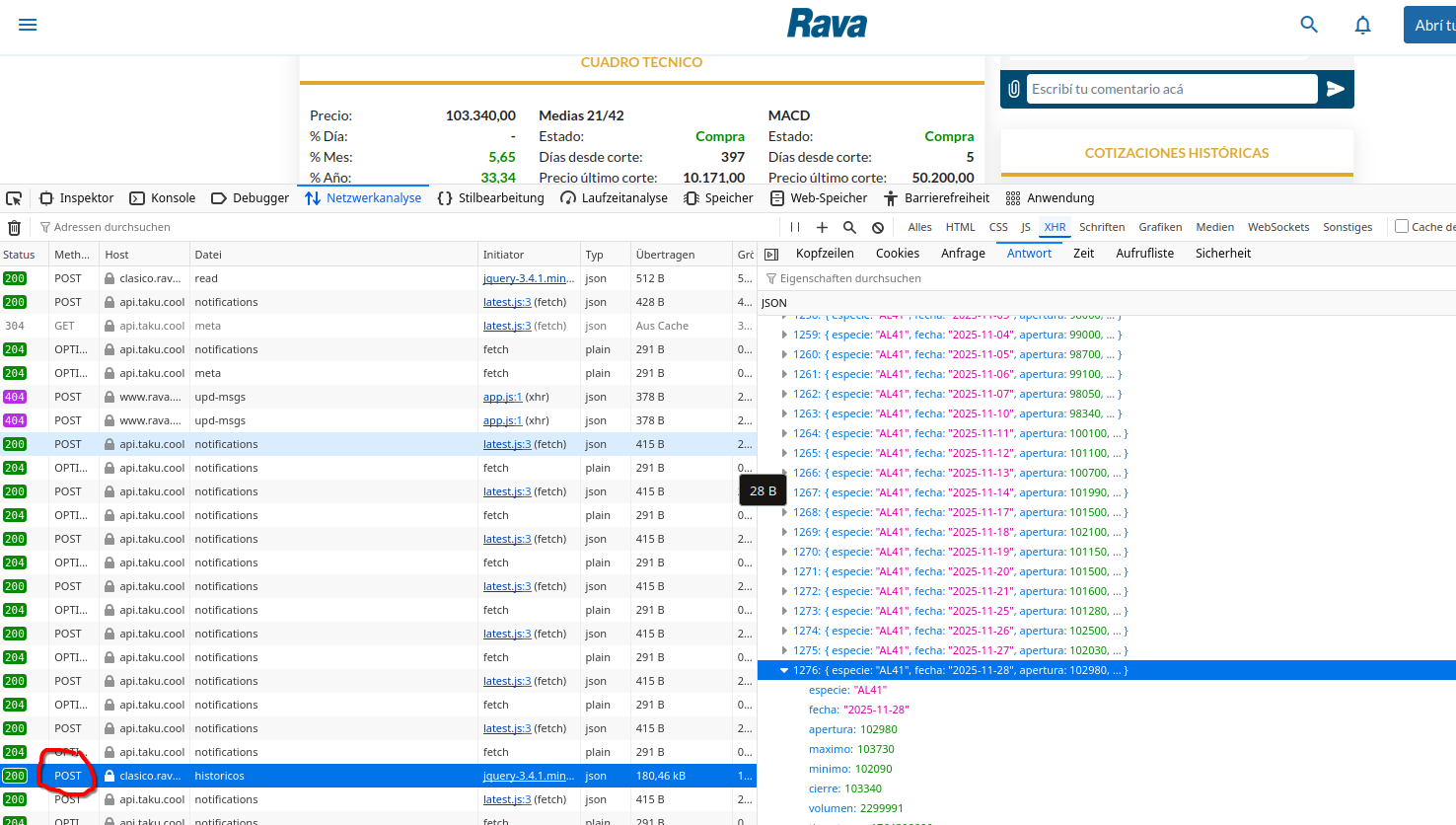
Task: Toggle the sidebar panel icon beside Kopfzeilen
Action: pos(771,255)
